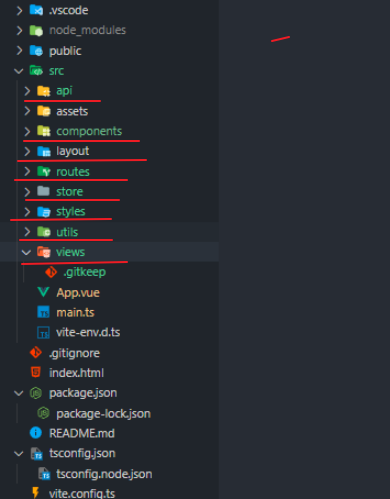Click the lightning bolt icon beside vite.config.ts
Viewport: 390px width, 499px height.
point(36,493)
